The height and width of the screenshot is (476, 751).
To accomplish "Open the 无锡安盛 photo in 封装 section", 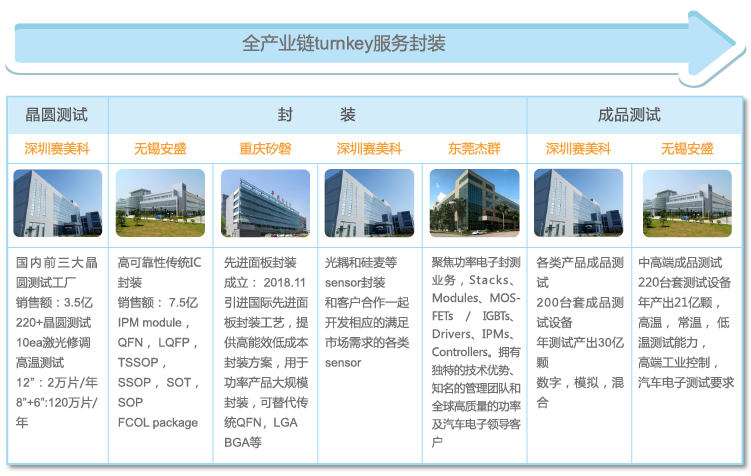I will [x=160, y=203].
